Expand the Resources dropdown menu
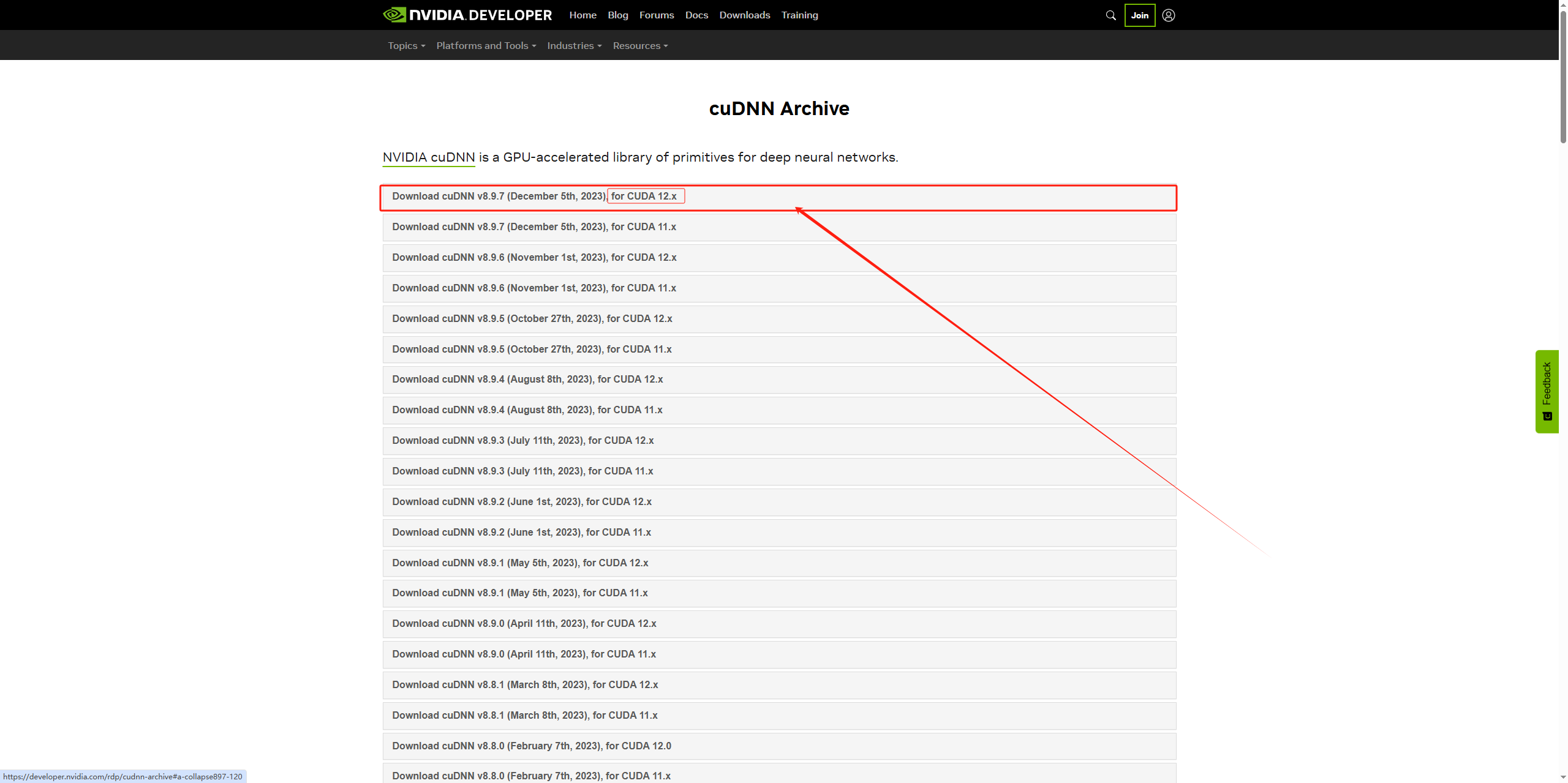 pyautogui.click(x=640, y=45)
